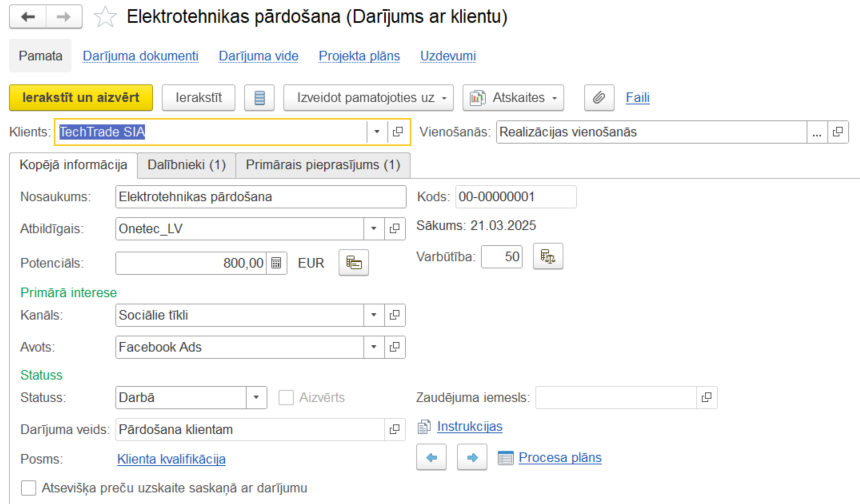This screenshot has width=860, height=504.
Task: Move to the previous stage arrow
Action: pyautogui.click(x=431, y=458)
